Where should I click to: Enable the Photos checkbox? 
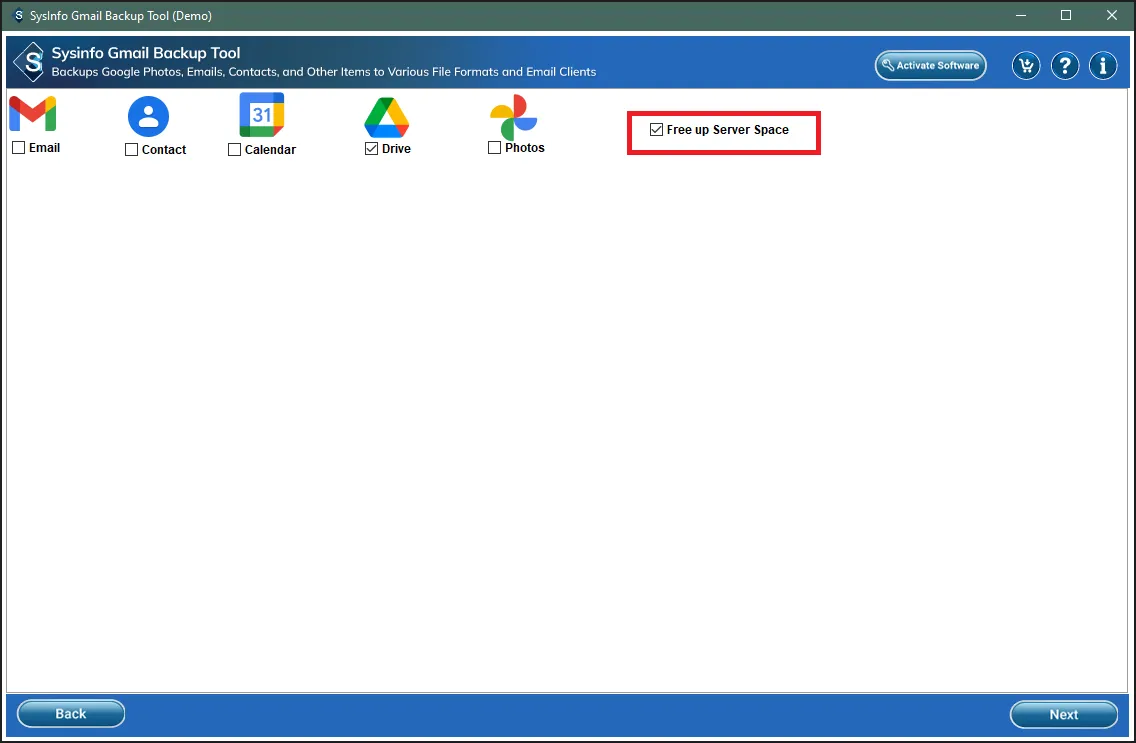pyautogui.click(x=495, y=148)
